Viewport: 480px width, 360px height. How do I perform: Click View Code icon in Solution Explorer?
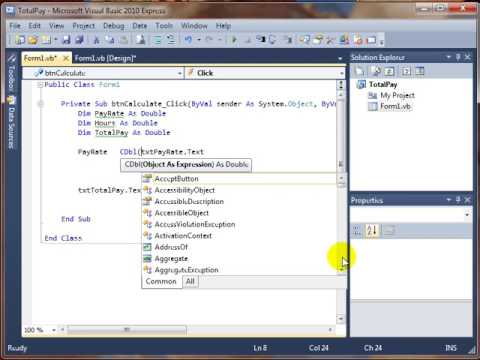point(406,71)
